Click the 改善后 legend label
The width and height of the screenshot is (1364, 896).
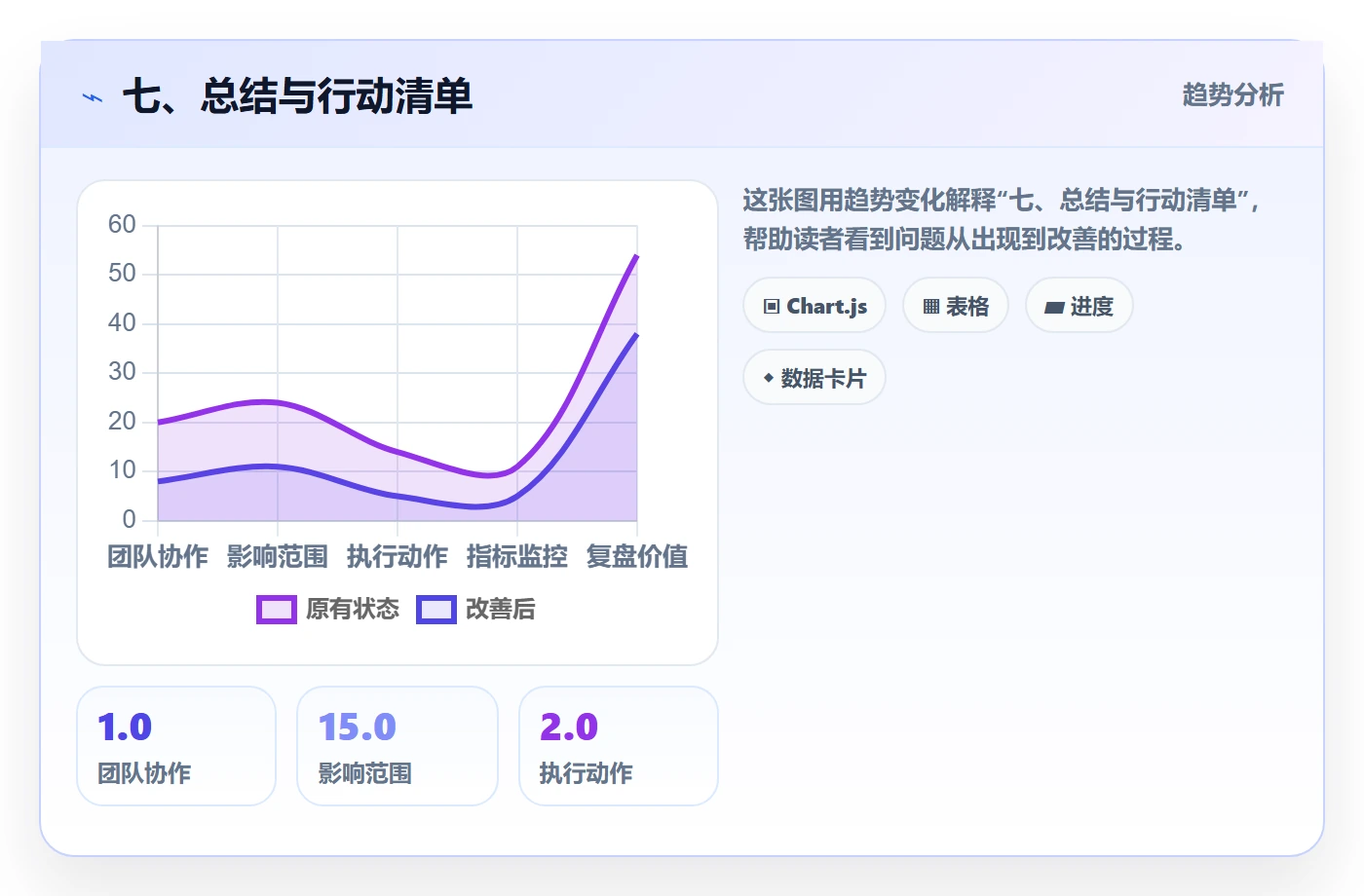pos(501,610)
